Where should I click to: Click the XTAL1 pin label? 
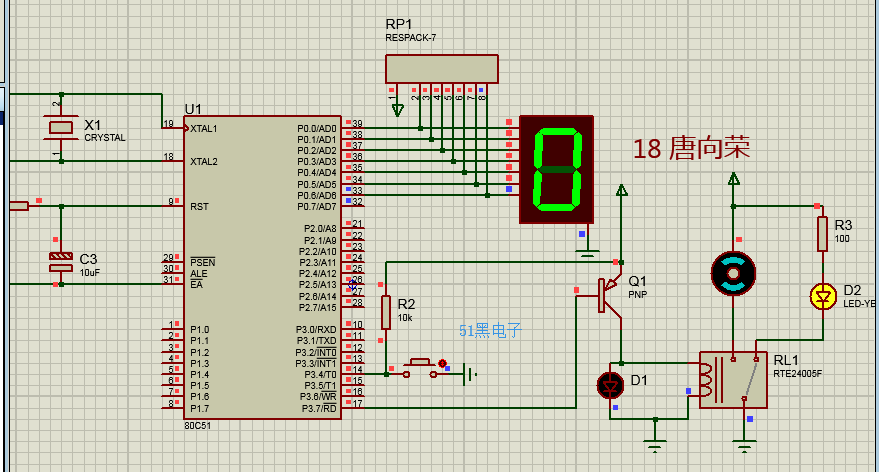click(x=203, y=128)
